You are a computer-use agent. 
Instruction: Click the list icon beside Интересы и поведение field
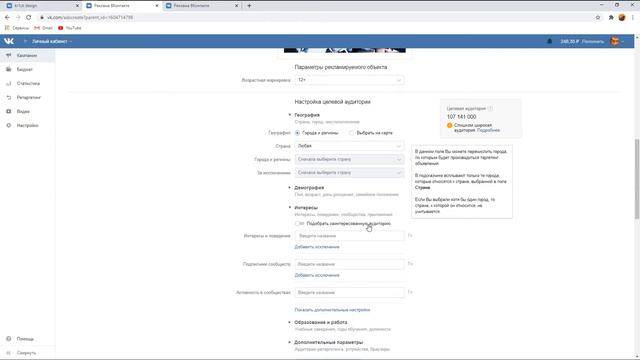point(410,236)
